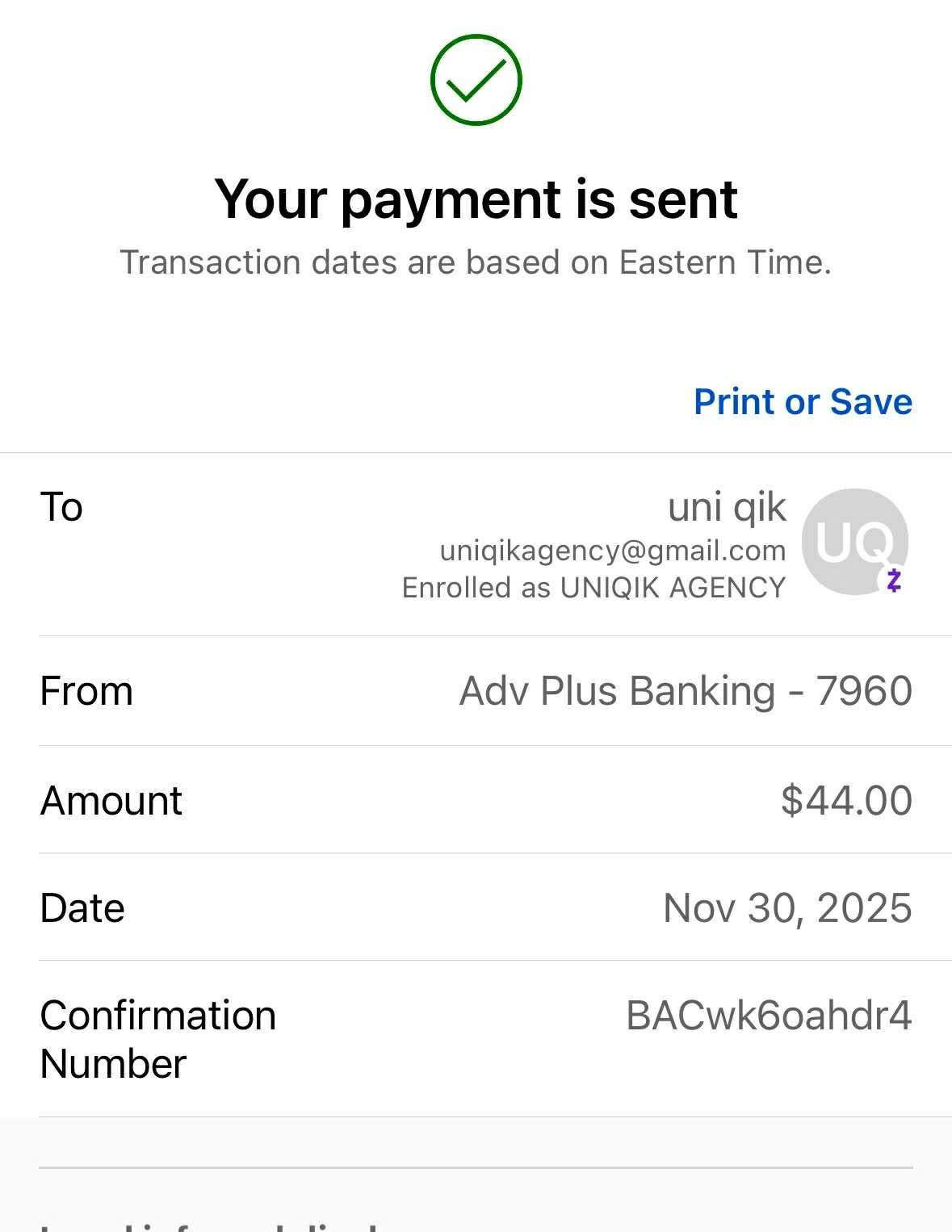Select the Nov 30, 2025 date value

(786, 907)
